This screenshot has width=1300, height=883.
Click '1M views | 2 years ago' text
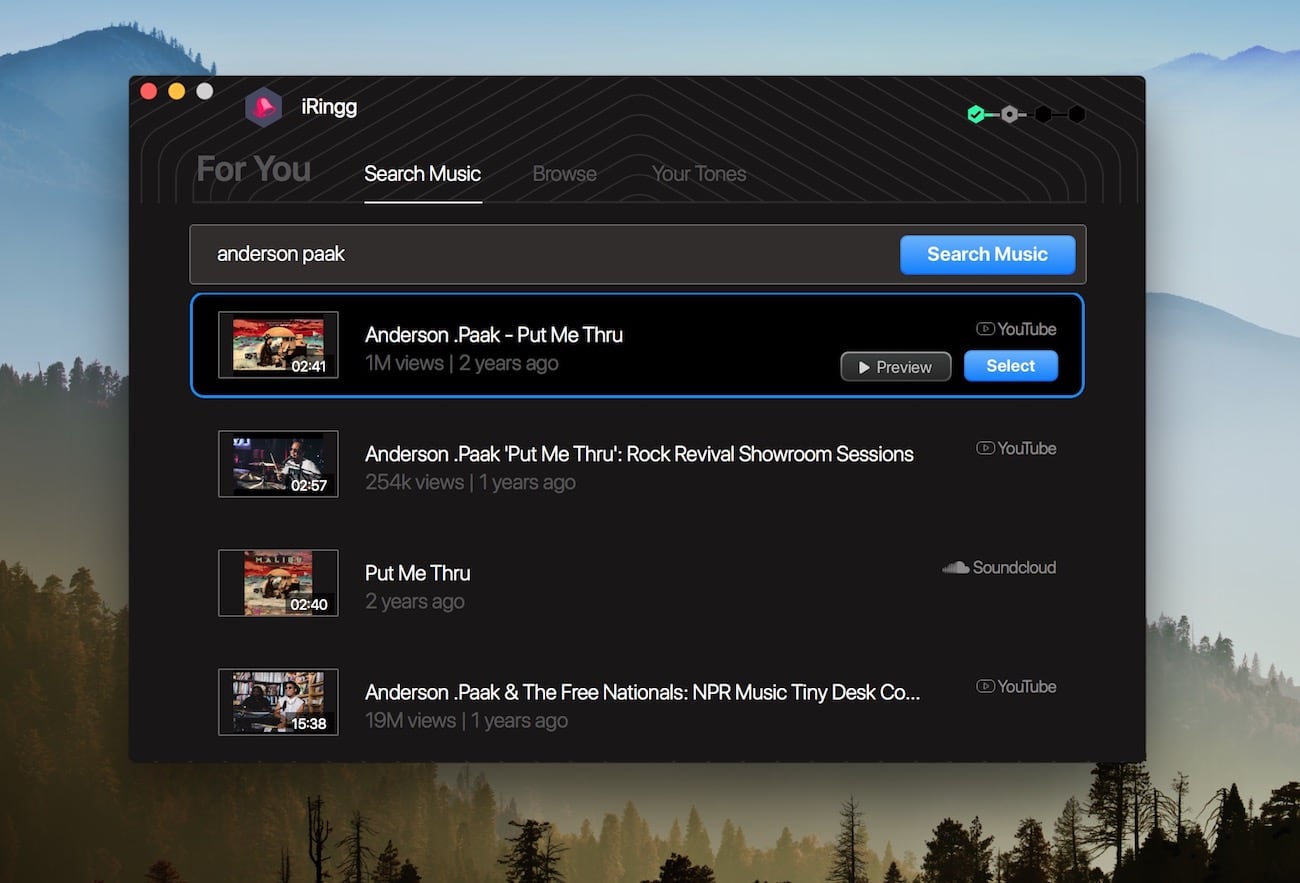[x=461, y=363]
